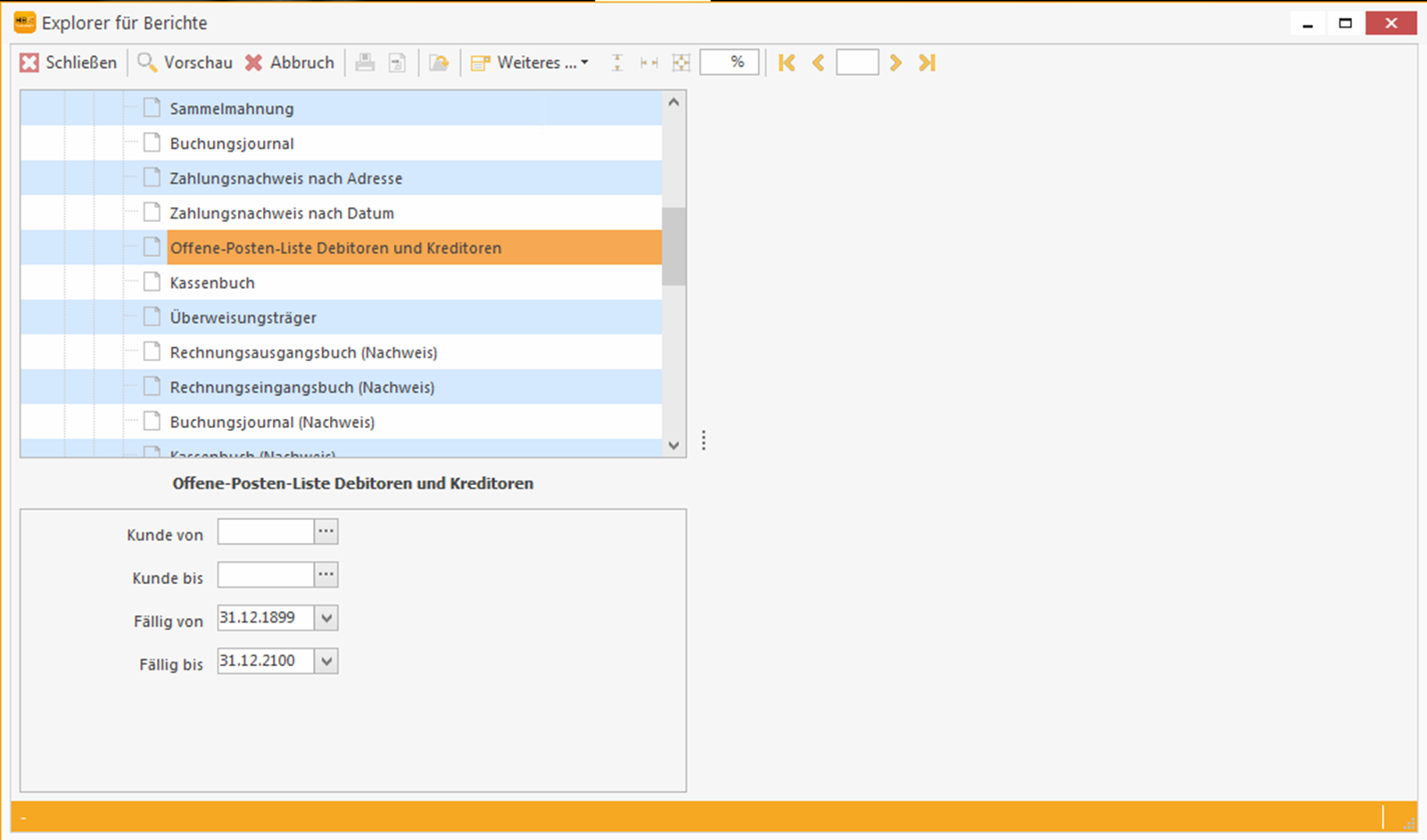Click the Schließen toolbar button
The height and width of the screenshot is (840, 1427).
coord(69,62)
